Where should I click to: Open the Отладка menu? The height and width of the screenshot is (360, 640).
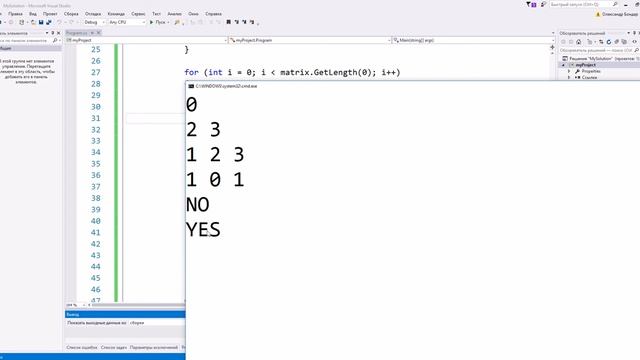93,14
